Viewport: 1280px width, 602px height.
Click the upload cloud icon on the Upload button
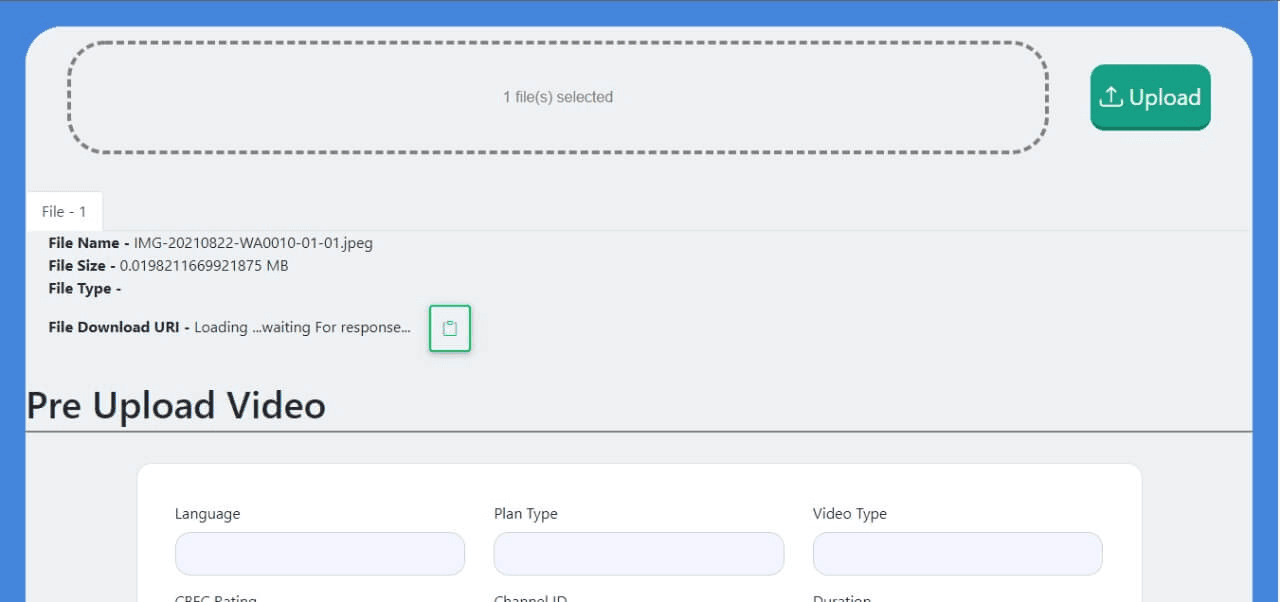[x=1112, y=96]
